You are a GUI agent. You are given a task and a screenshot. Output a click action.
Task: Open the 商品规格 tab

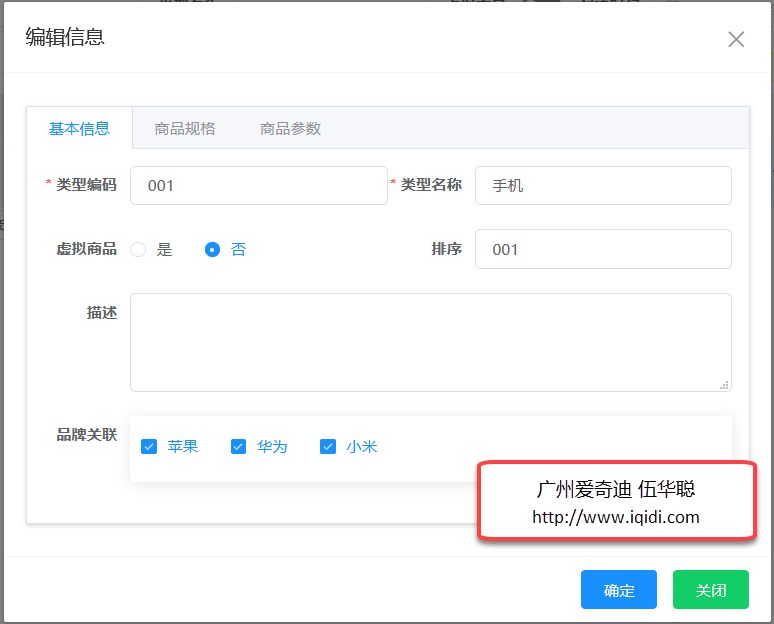pos(185,128)
